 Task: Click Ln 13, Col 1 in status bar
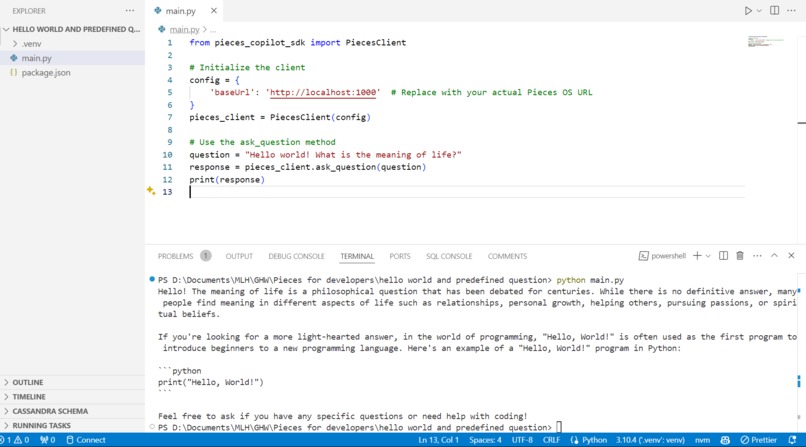click(x=438, y=440)
